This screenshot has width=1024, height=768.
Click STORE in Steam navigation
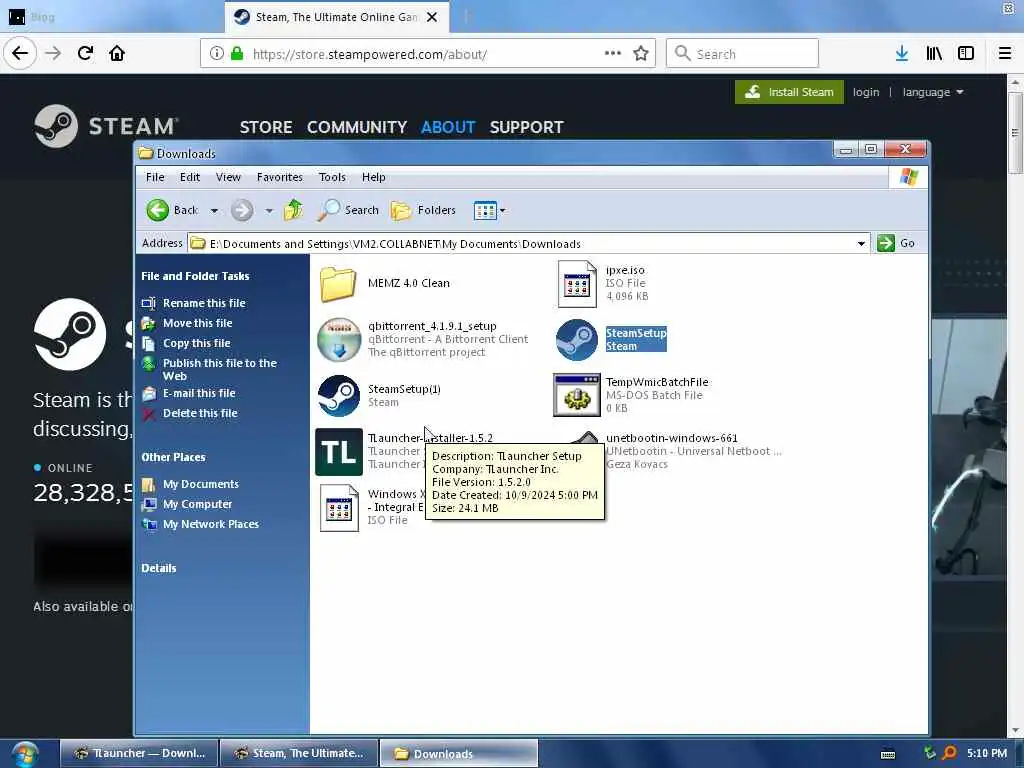[x=266, y=127]
